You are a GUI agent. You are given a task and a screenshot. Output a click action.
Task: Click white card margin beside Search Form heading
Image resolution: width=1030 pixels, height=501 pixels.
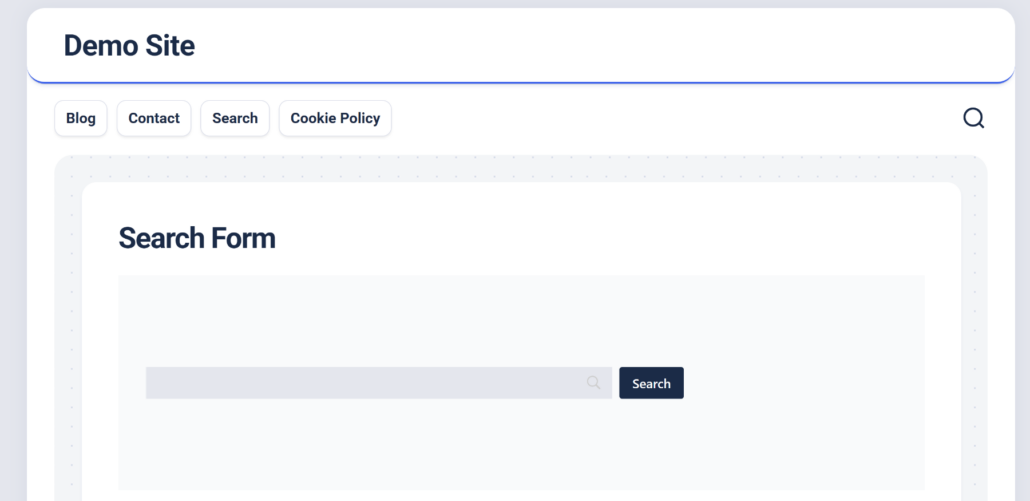pos(600,238)
